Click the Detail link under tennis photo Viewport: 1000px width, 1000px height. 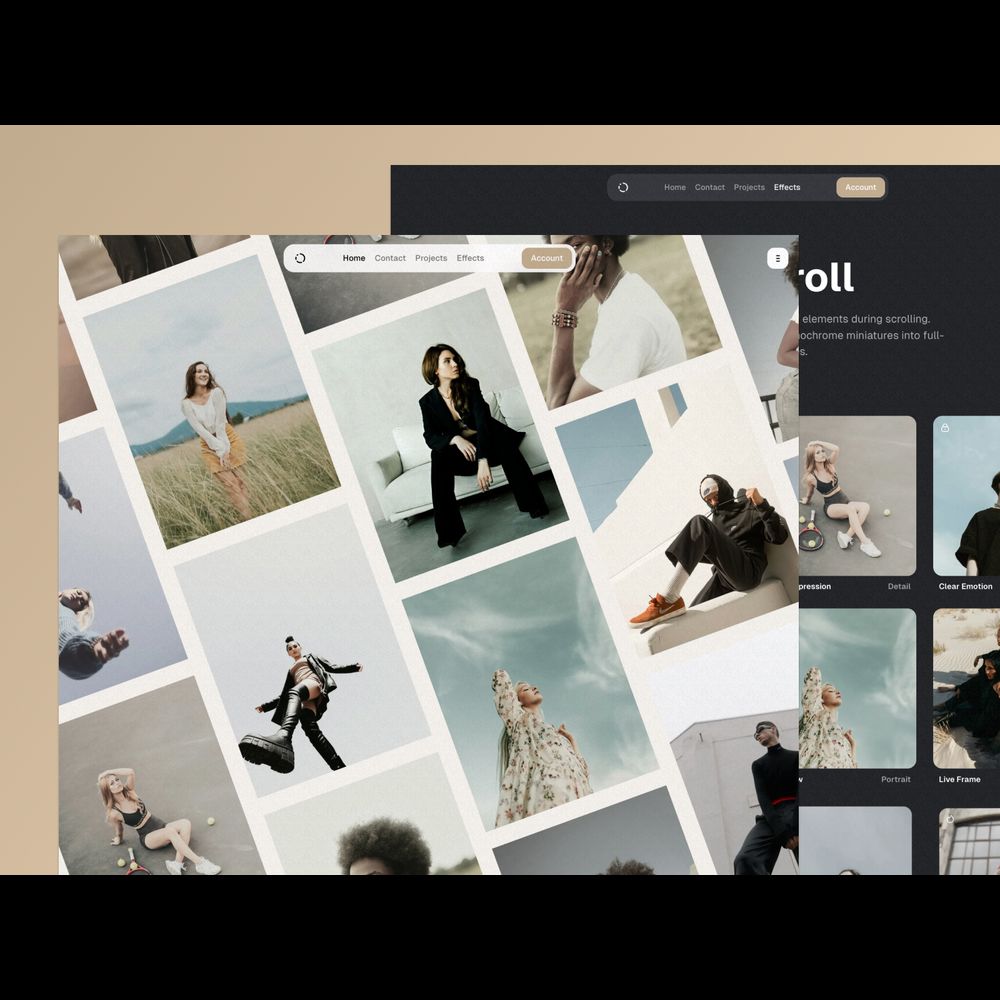(x=899, y=587)
